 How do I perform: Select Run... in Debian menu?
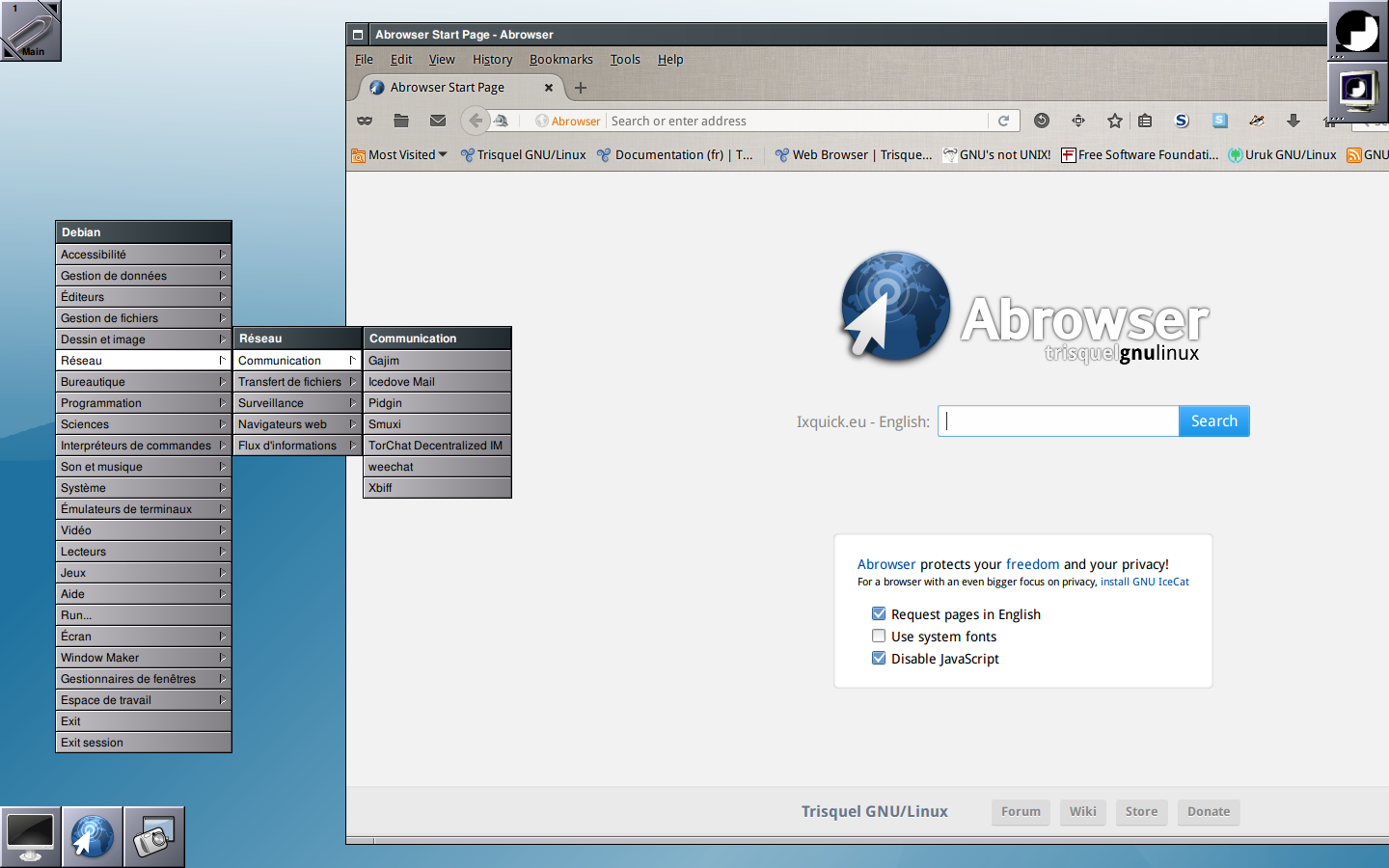[144, 615]
